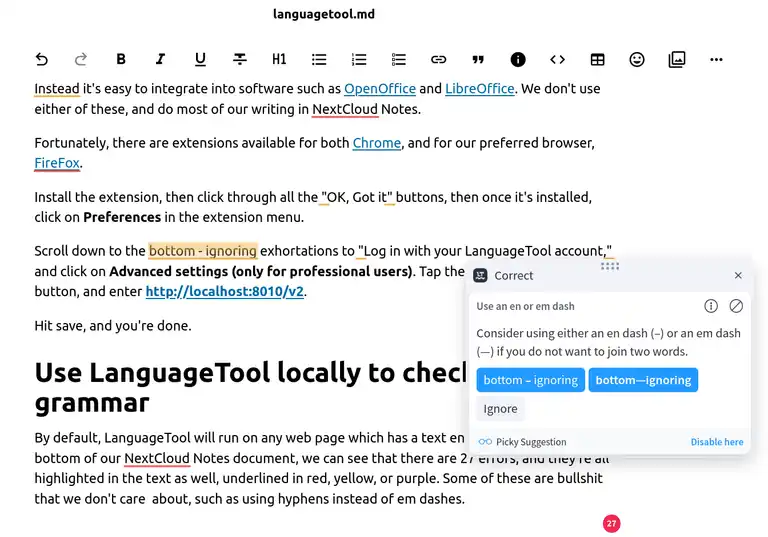Close the LanguageTool Correct popup

(x=738, y=275)
